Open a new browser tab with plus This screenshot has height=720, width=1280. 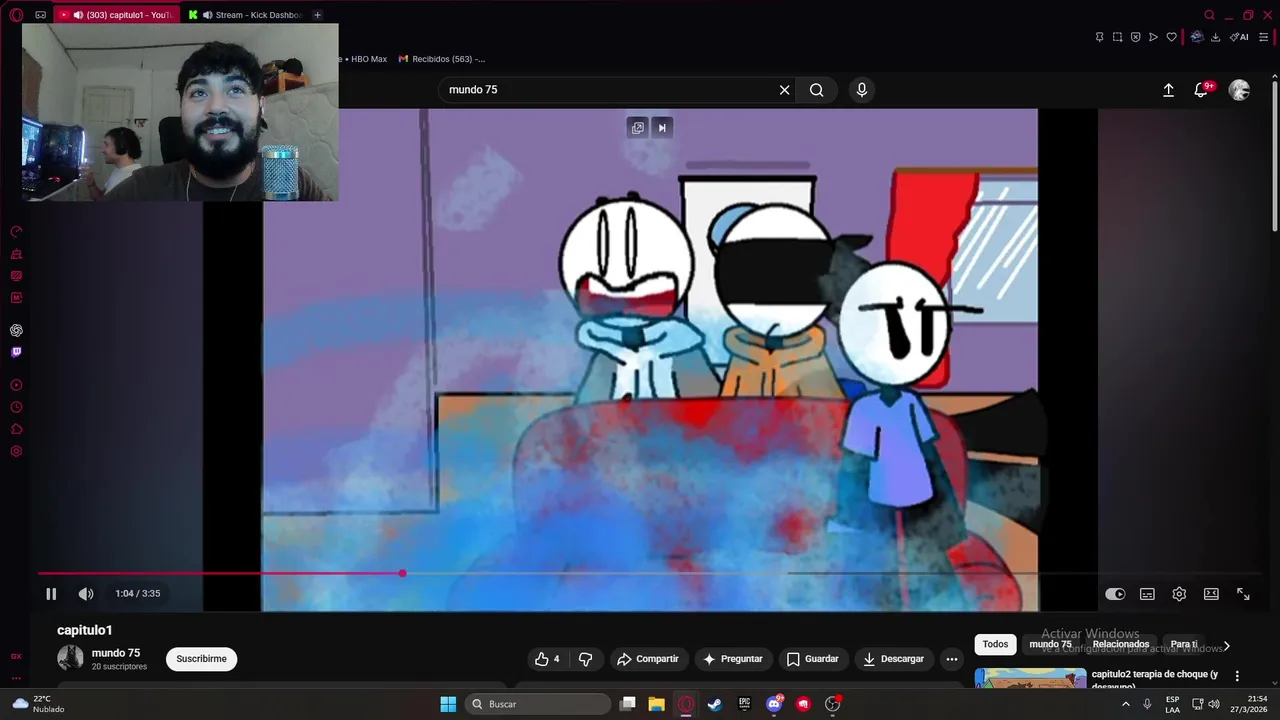[x=317, y=15]
